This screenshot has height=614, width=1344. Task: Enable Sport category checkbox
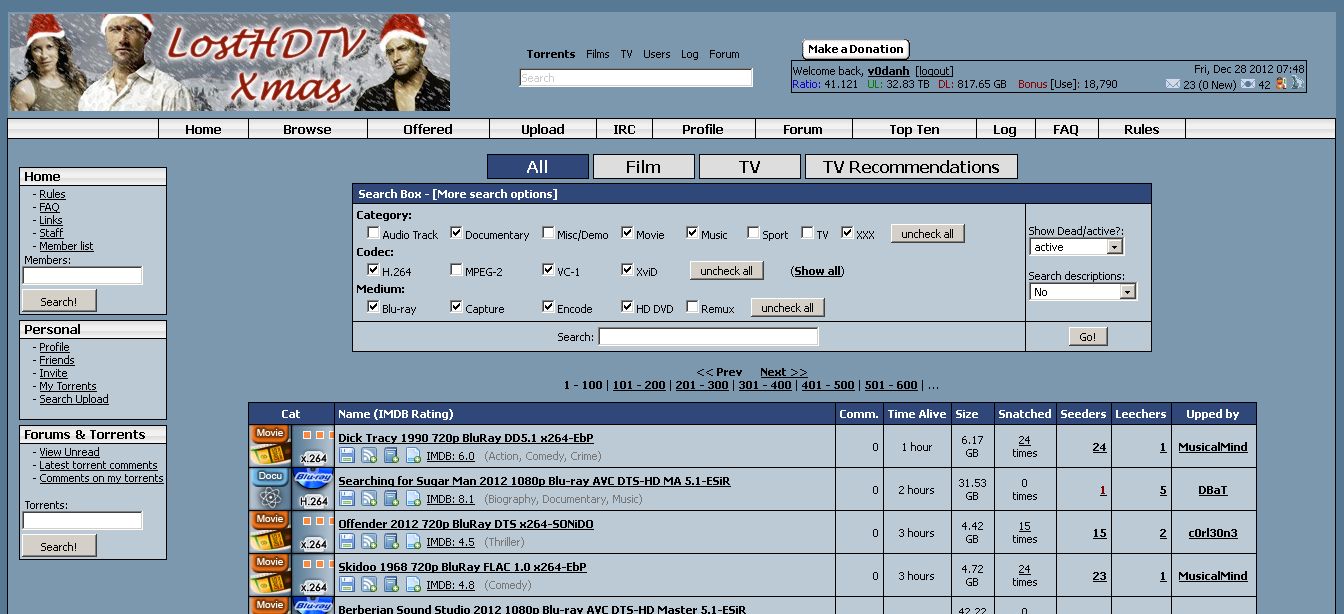[753, 233]
